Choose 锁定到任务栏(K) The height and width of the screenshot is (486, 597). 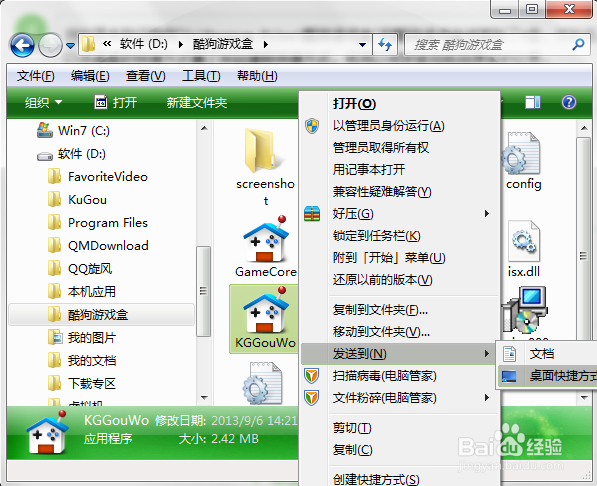coord(399,235)
